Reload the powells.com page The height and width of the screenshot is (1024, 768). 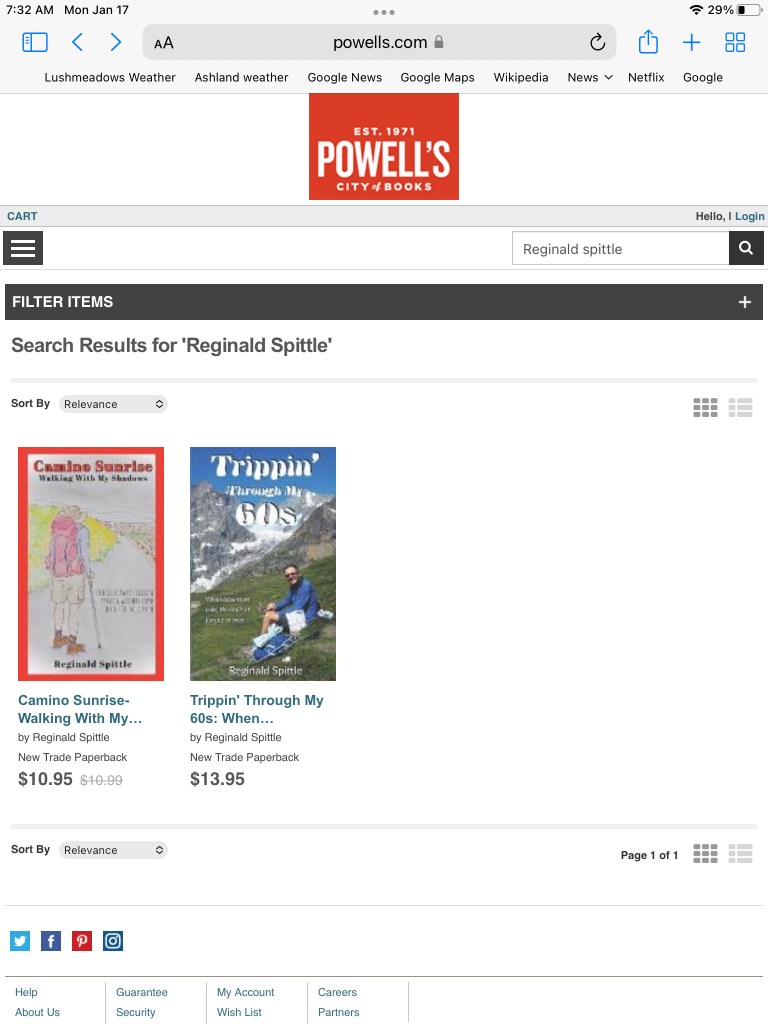597,42
